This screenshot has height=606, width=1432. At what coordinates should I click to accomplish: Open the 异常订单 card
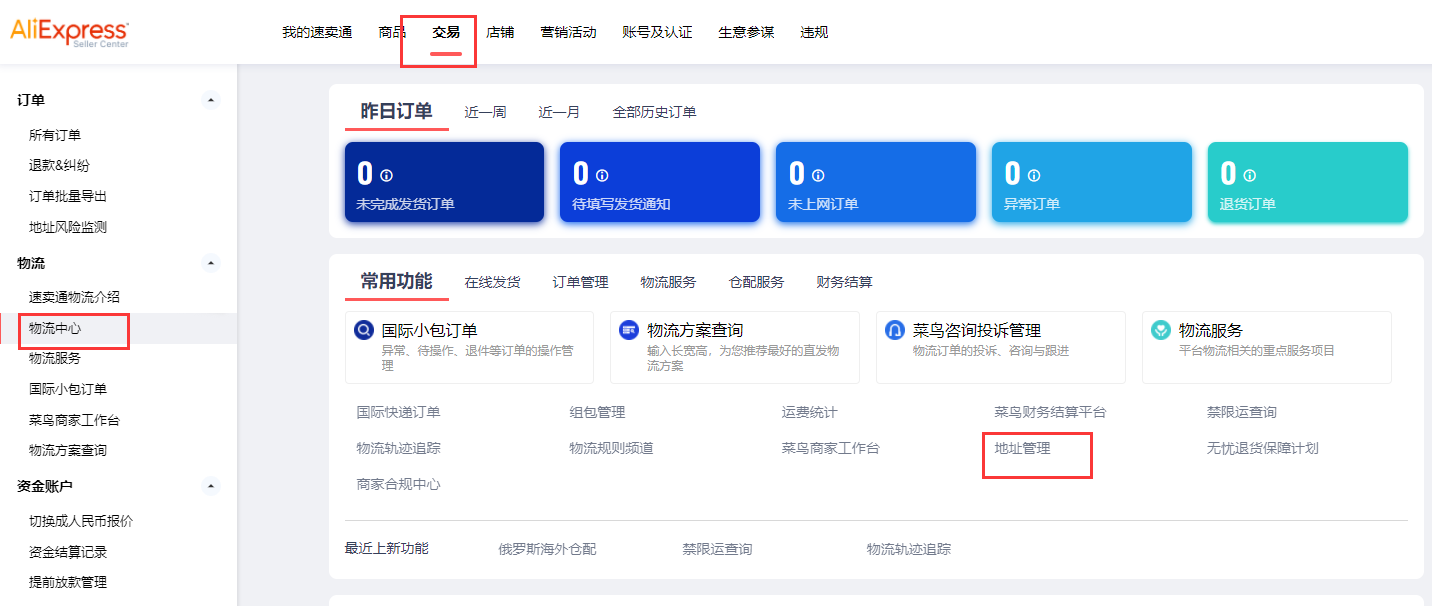click(1092, 182)
